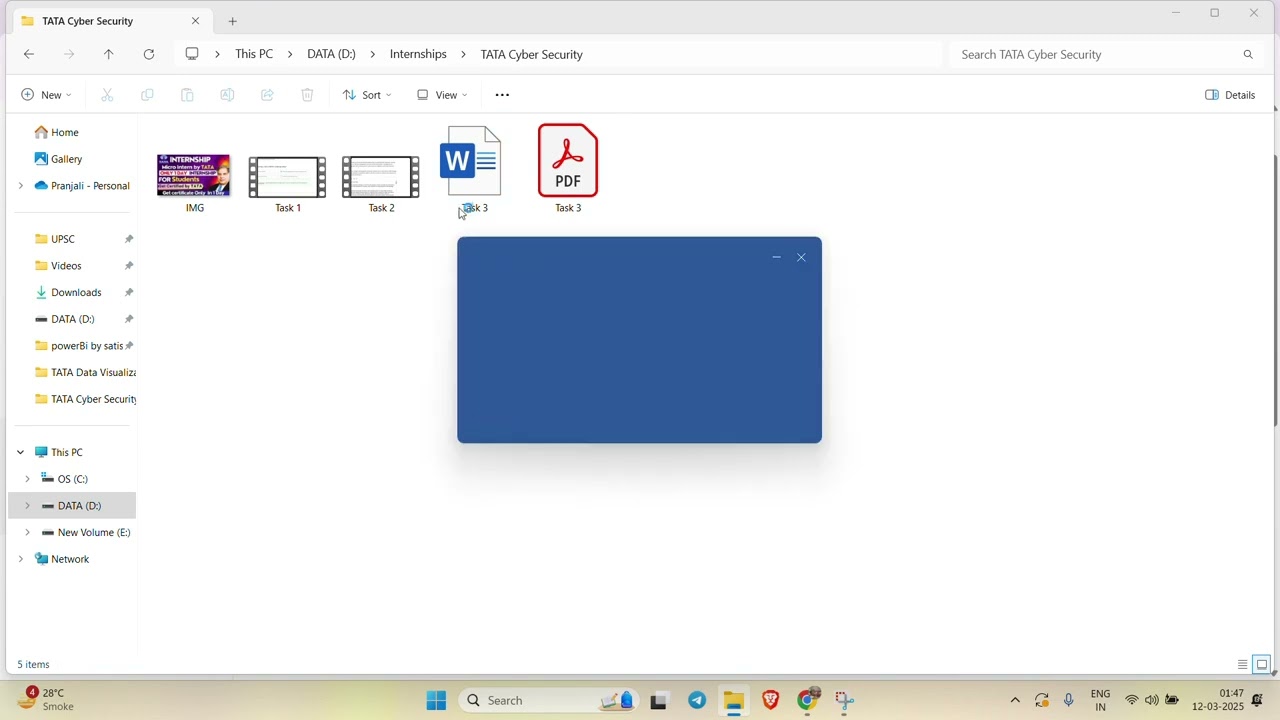Viewport: 1280px width, 720px height.
Task: Click the Share icon in toolbar
Action: click(267, 95)
